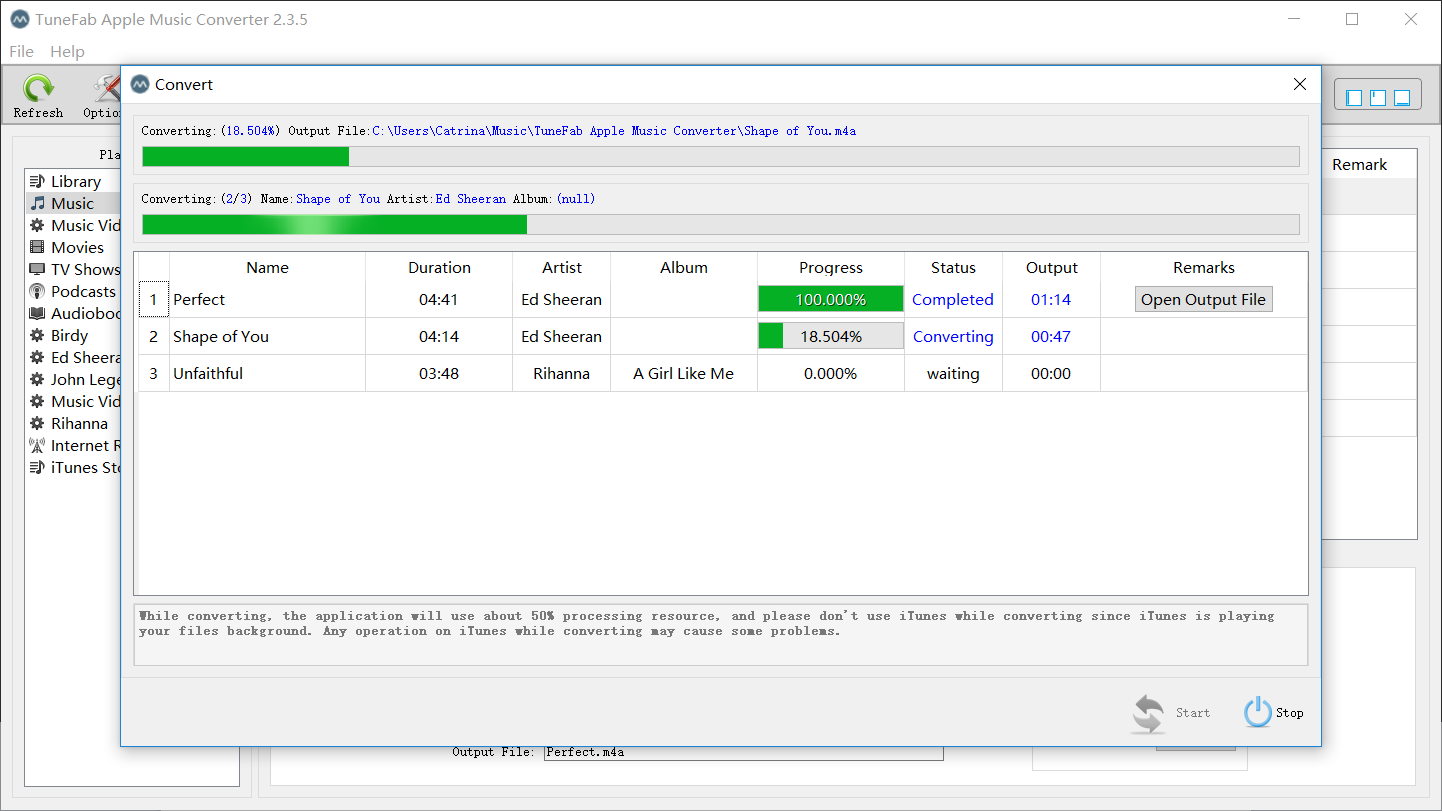The width and height of the screenshot is (1442, 811).
Task: Click the Output File field showing Perfect.m4a
Action: point(742,752)
